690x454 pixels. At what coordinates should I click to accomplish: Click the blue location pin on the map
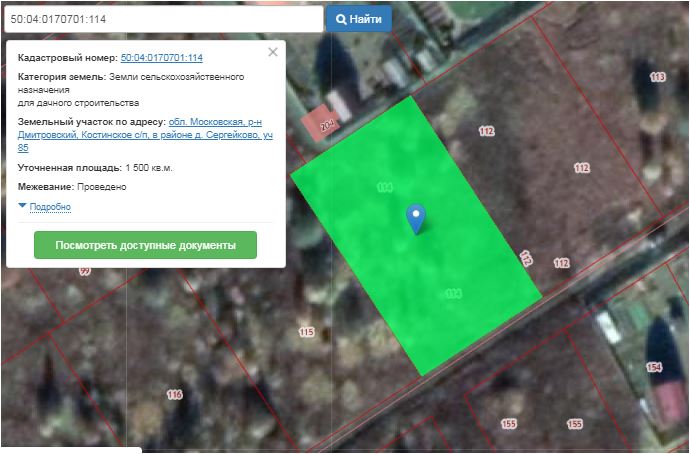tap(416, 217)
